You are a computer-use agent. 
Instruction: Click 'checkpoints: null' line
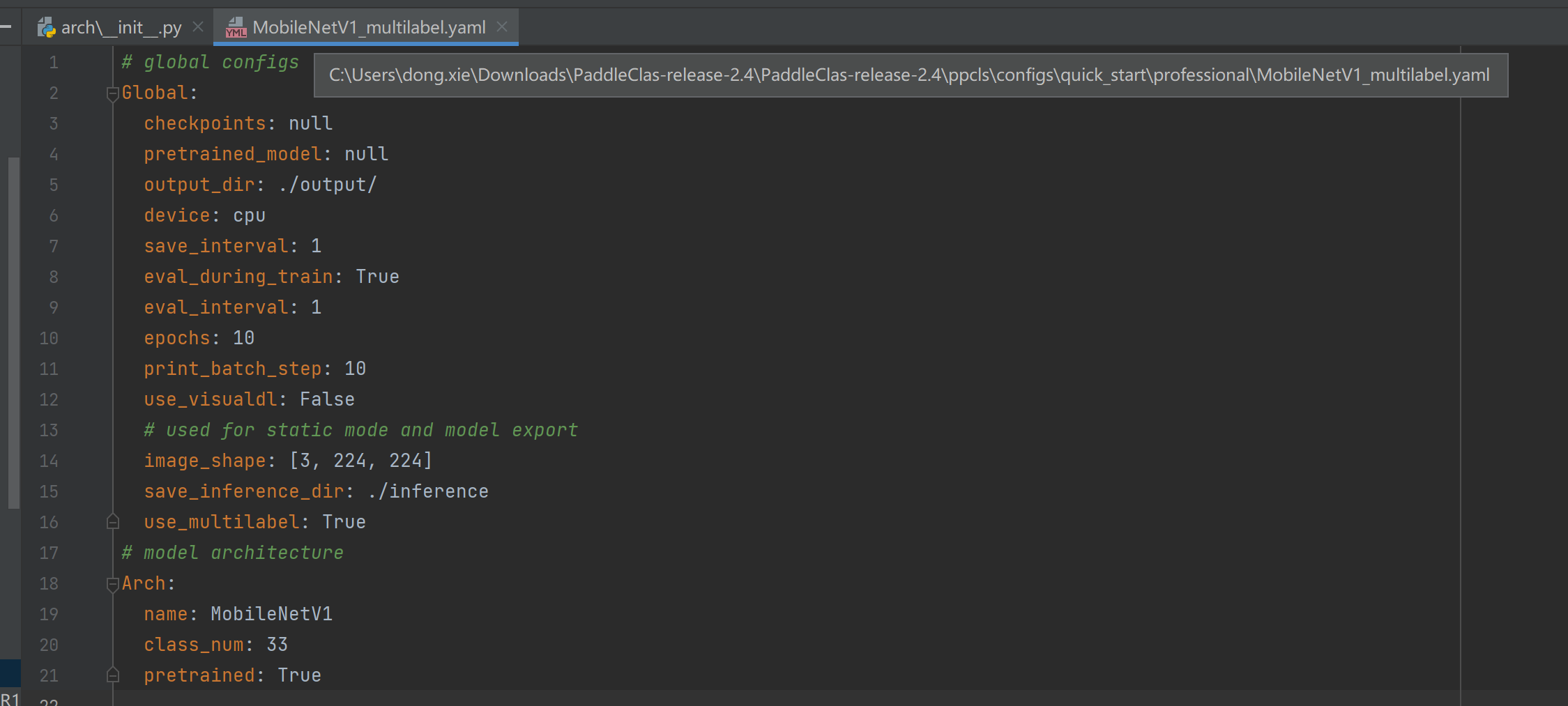[x=238, y=123]
